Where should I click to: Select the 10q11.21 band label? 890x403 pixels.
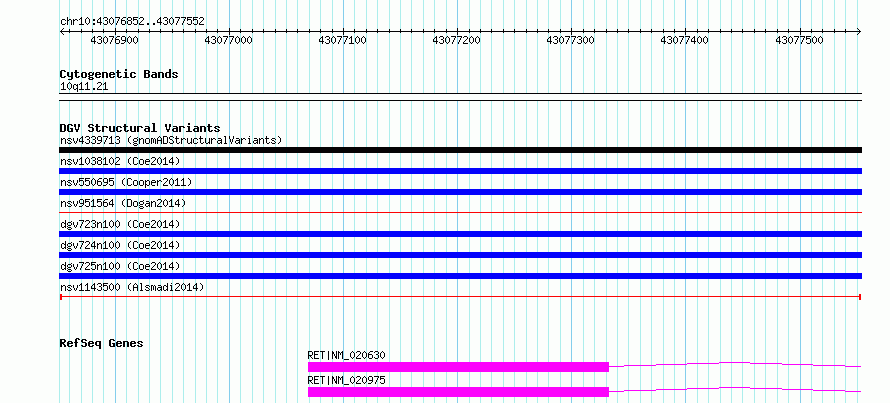point(84,87)
